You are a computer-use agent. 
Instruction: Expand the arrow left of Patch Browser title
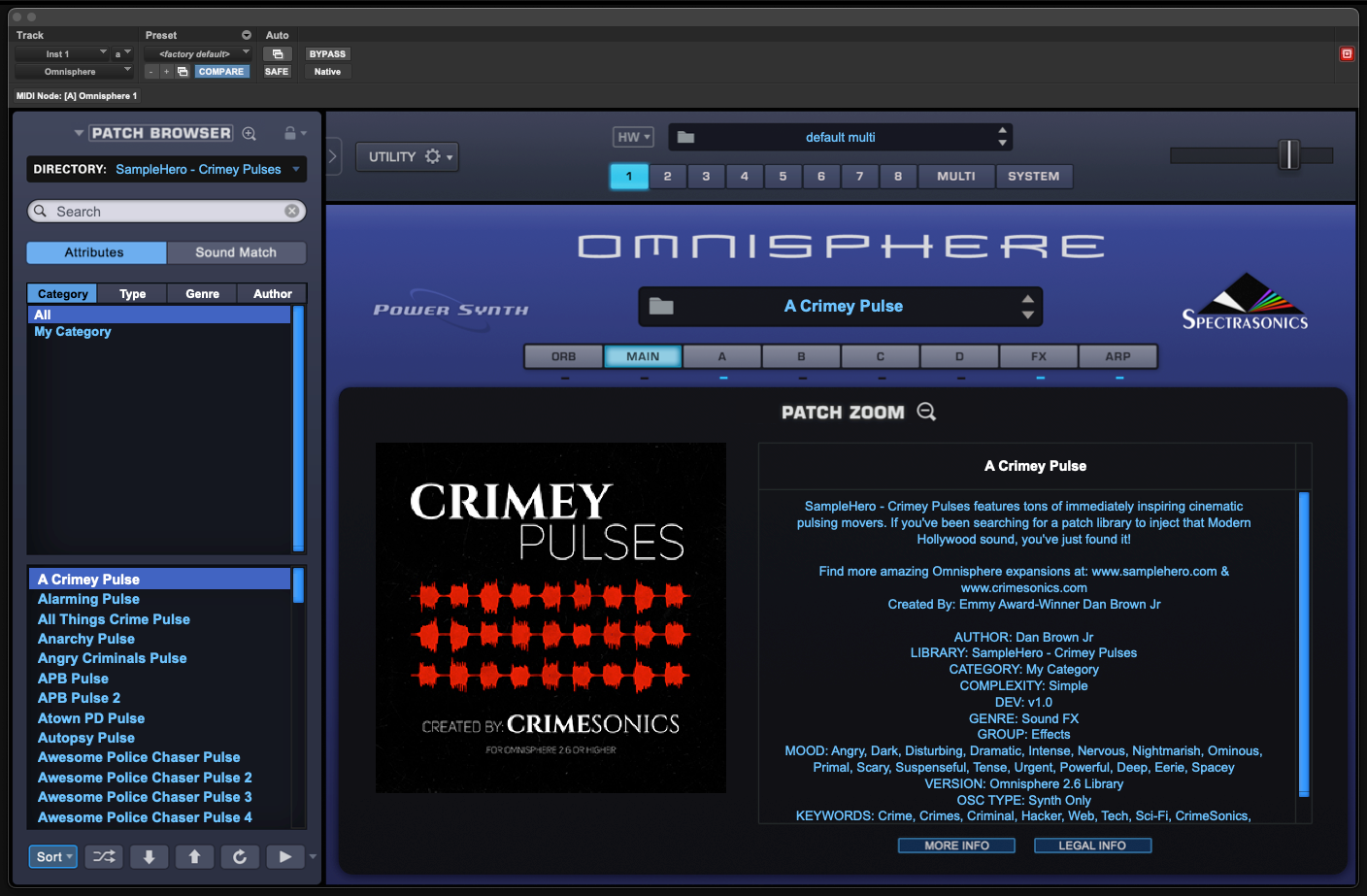pos(79,133)
